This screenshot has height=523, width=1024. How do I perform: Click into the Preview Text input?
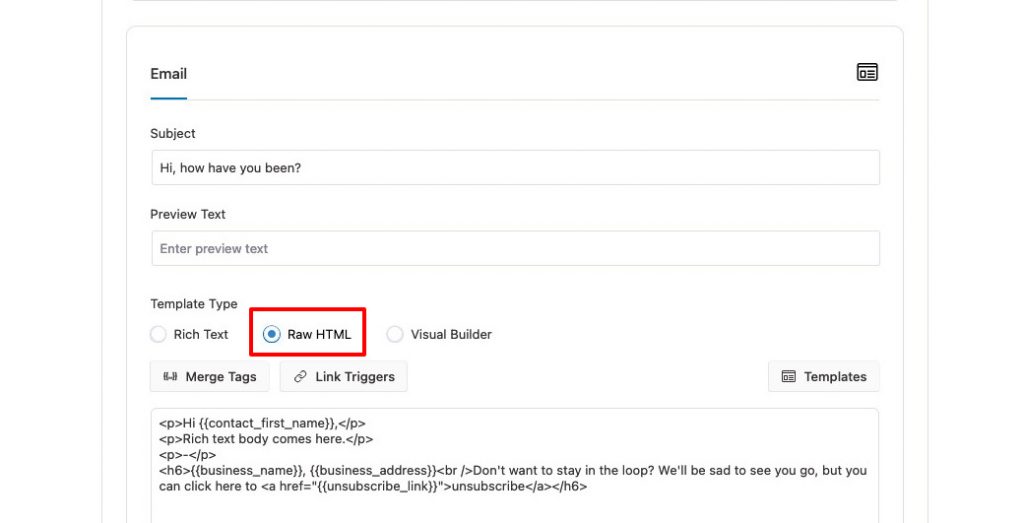point(515,248)
